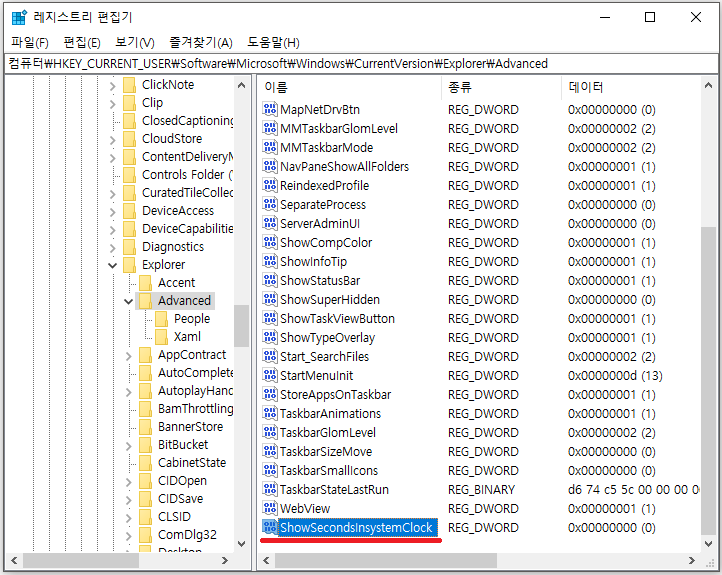Click the Advanced folder icon
Screen dimensions: 722x575
[x=146, y=301]
